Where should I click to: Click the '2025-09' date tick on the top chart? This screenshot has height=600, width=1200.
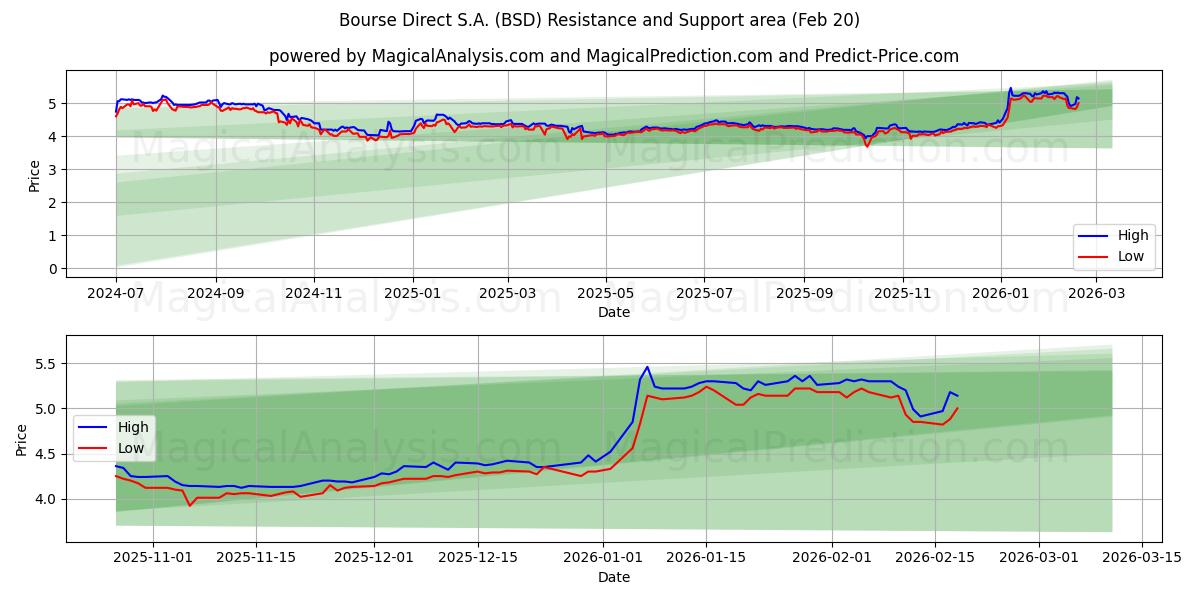pos(804,294)
